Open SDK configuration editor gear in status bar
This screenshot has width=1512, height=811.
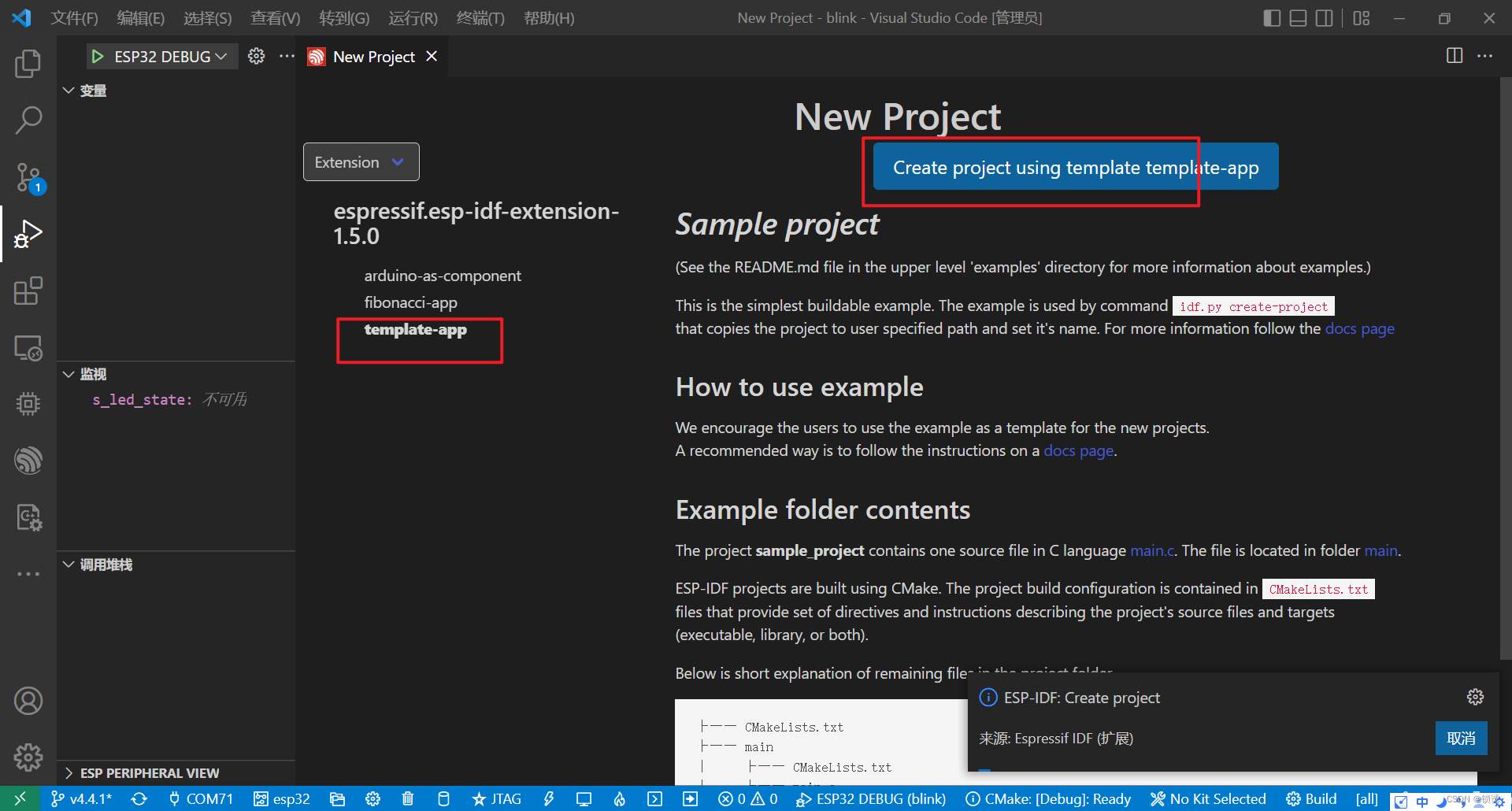[372, 798]
